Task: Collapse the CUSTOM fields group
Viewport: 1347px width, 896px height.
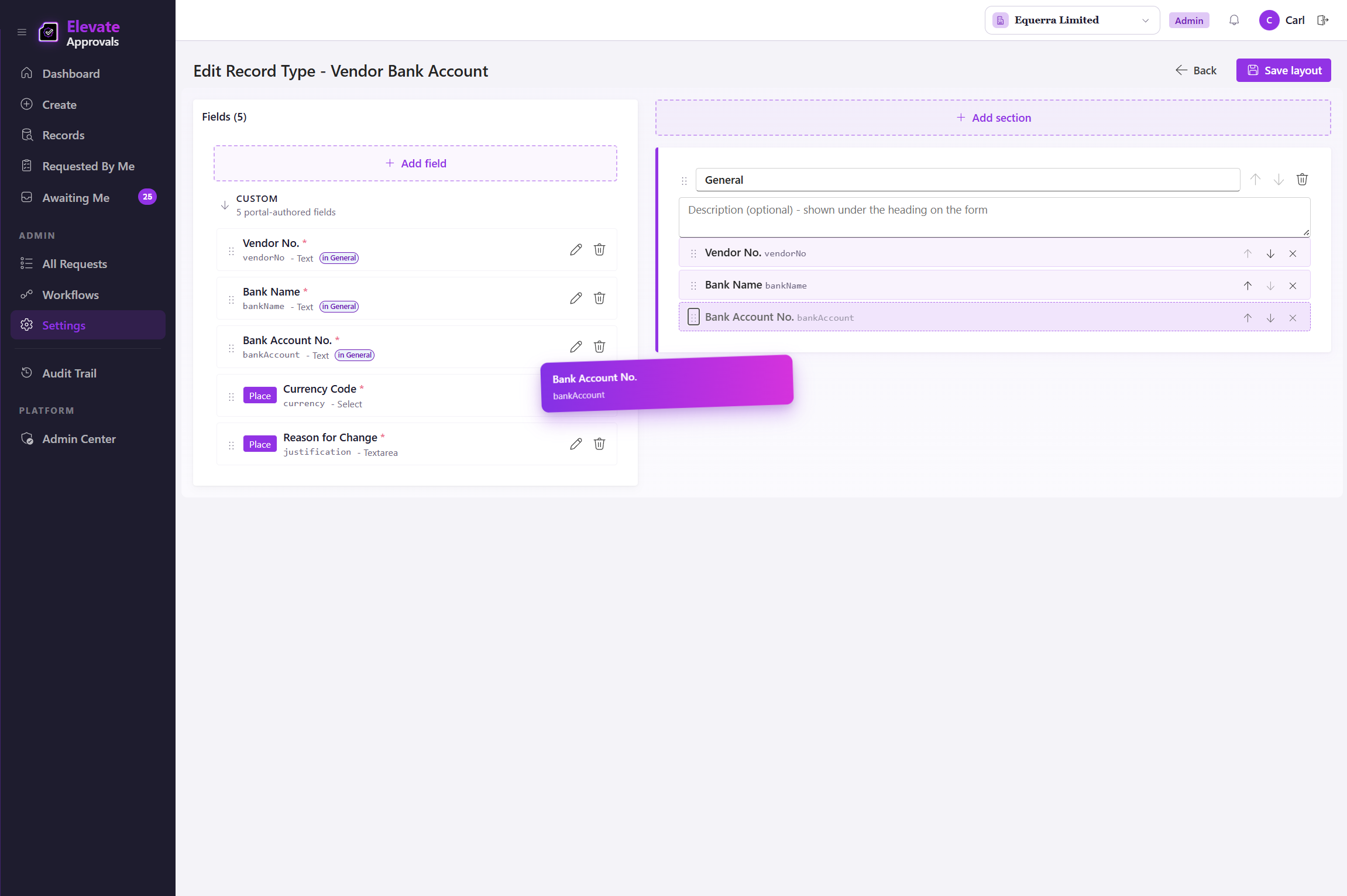Action: point(225,205)
